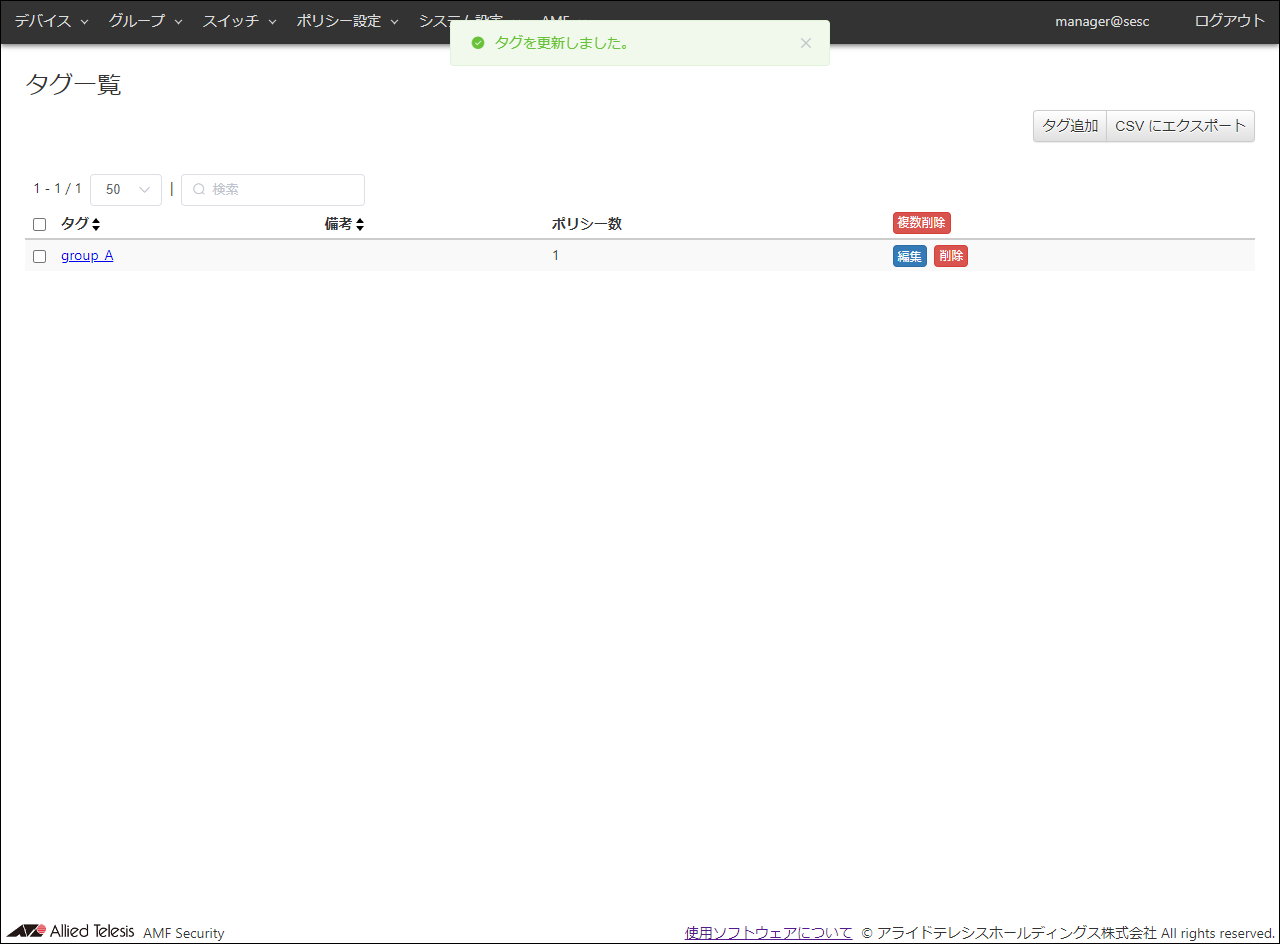Open the group_A tag link
1280x944 pixels.
pyautogui.click(x=87, y=256)
